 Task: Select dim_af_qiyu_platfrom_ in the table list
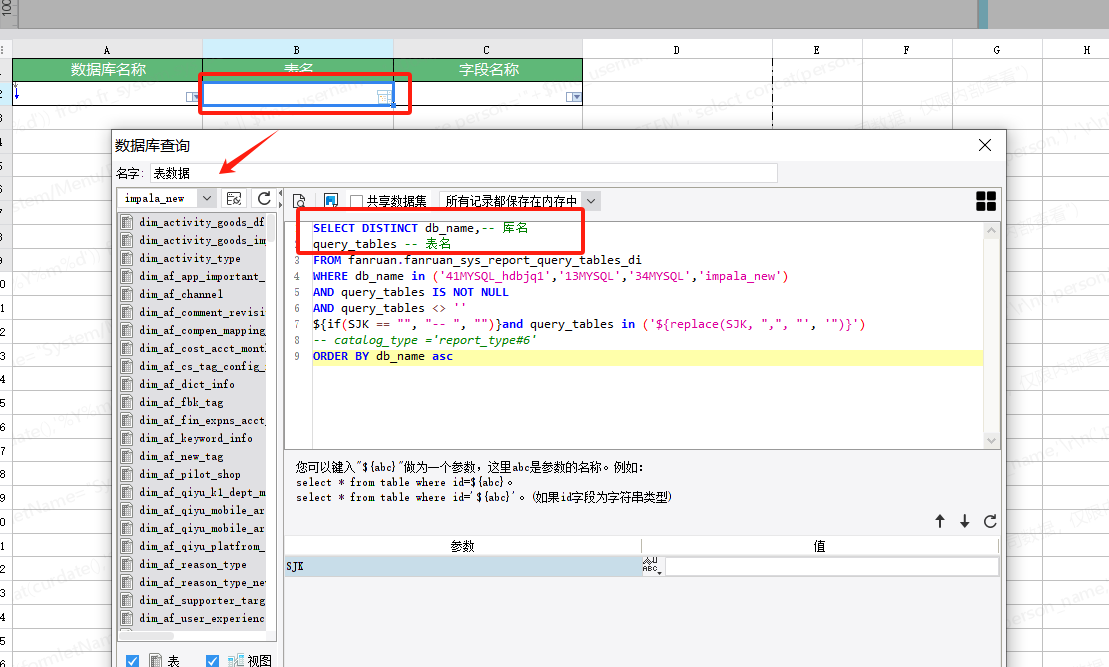[x=202, y=546]
